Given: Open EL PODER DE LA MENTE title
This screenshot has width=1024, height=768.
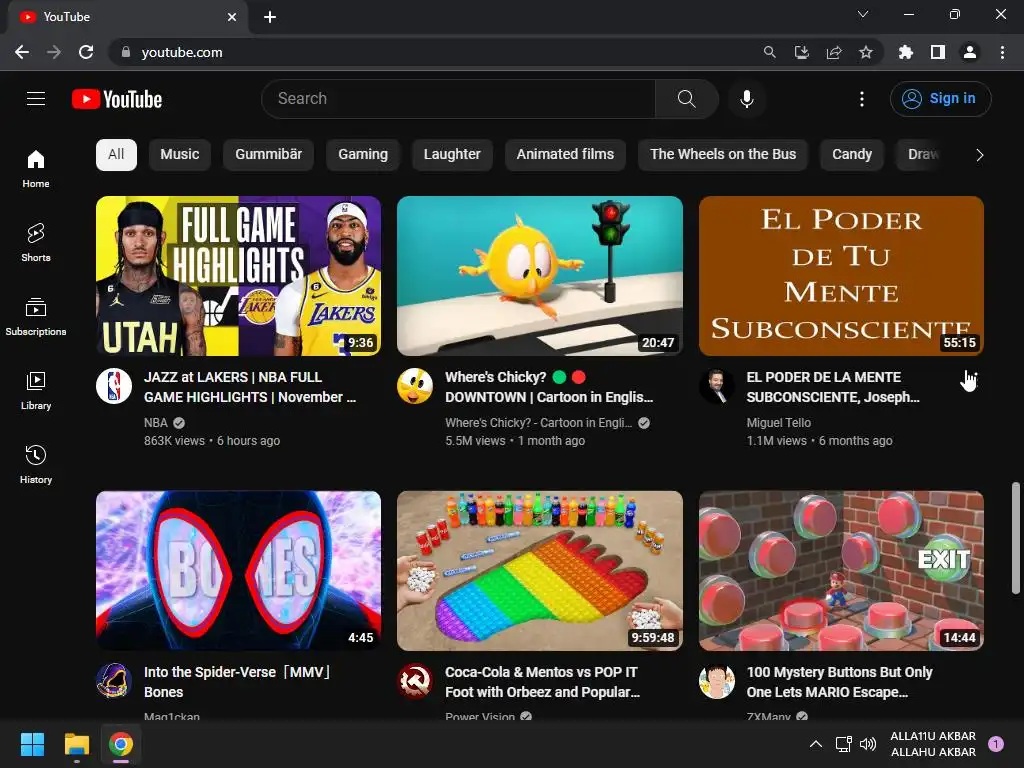Looking at the screenshot, I should [x=833, y=387].
